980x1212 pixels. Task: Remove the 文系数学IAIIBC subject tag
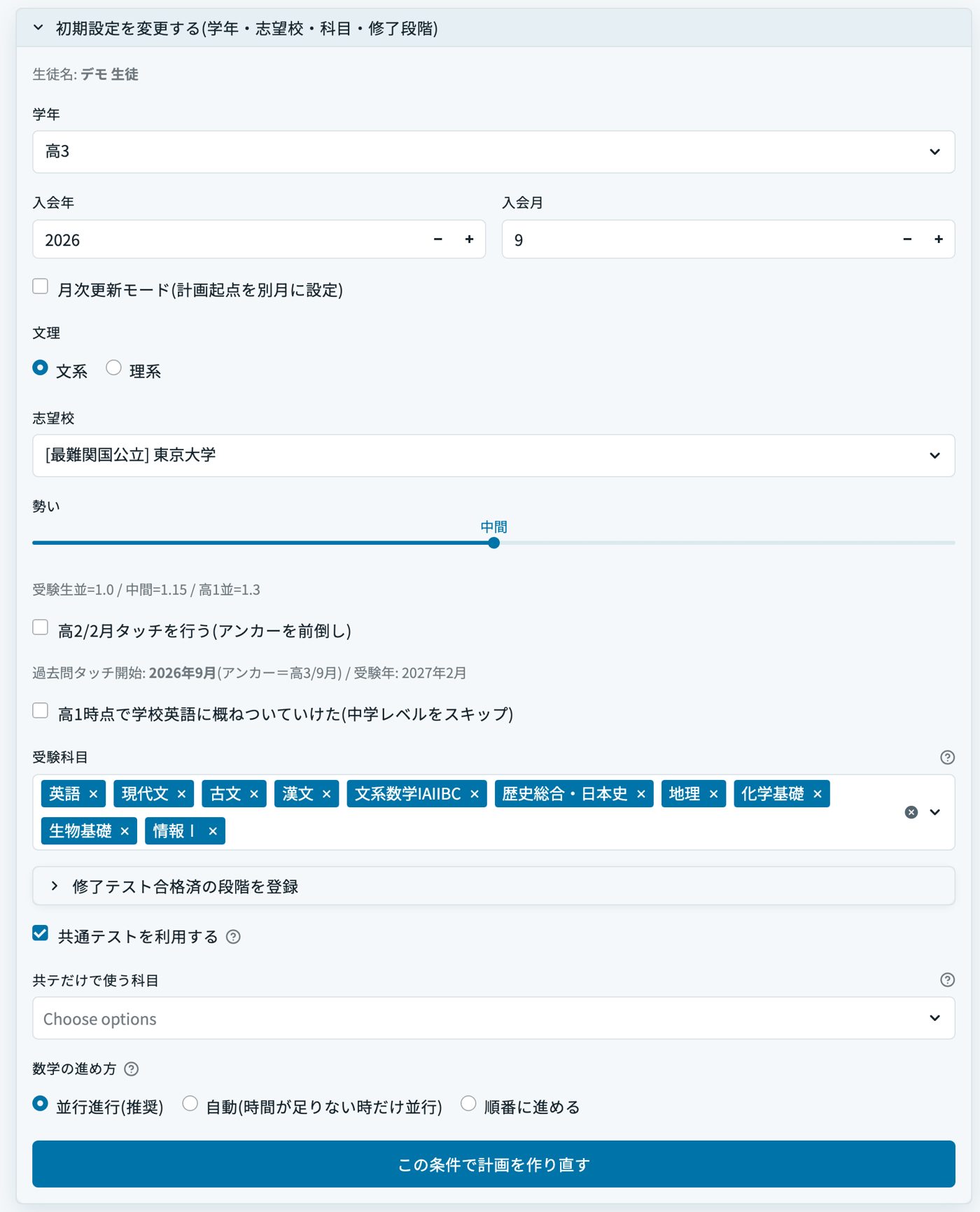pyautogui.click(x=475, y=794)
